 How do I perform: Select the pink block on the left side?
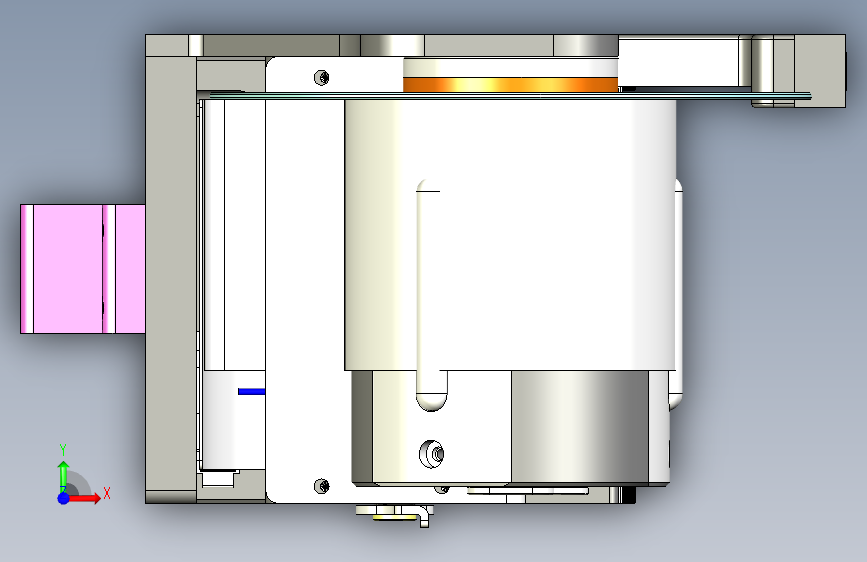(83, 269)
